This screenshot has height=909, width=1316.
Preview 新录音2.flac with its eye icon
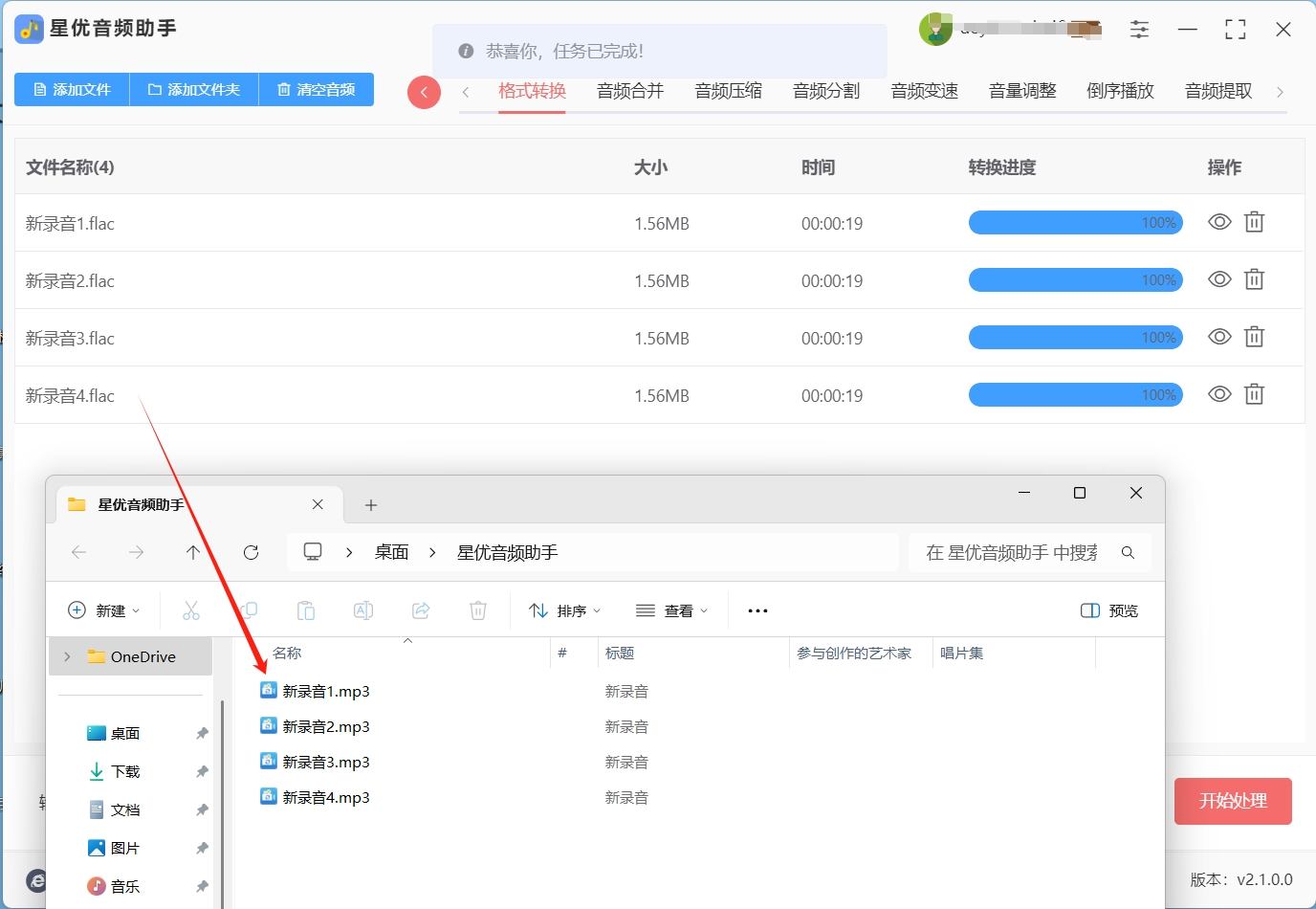click(1219, 279)
